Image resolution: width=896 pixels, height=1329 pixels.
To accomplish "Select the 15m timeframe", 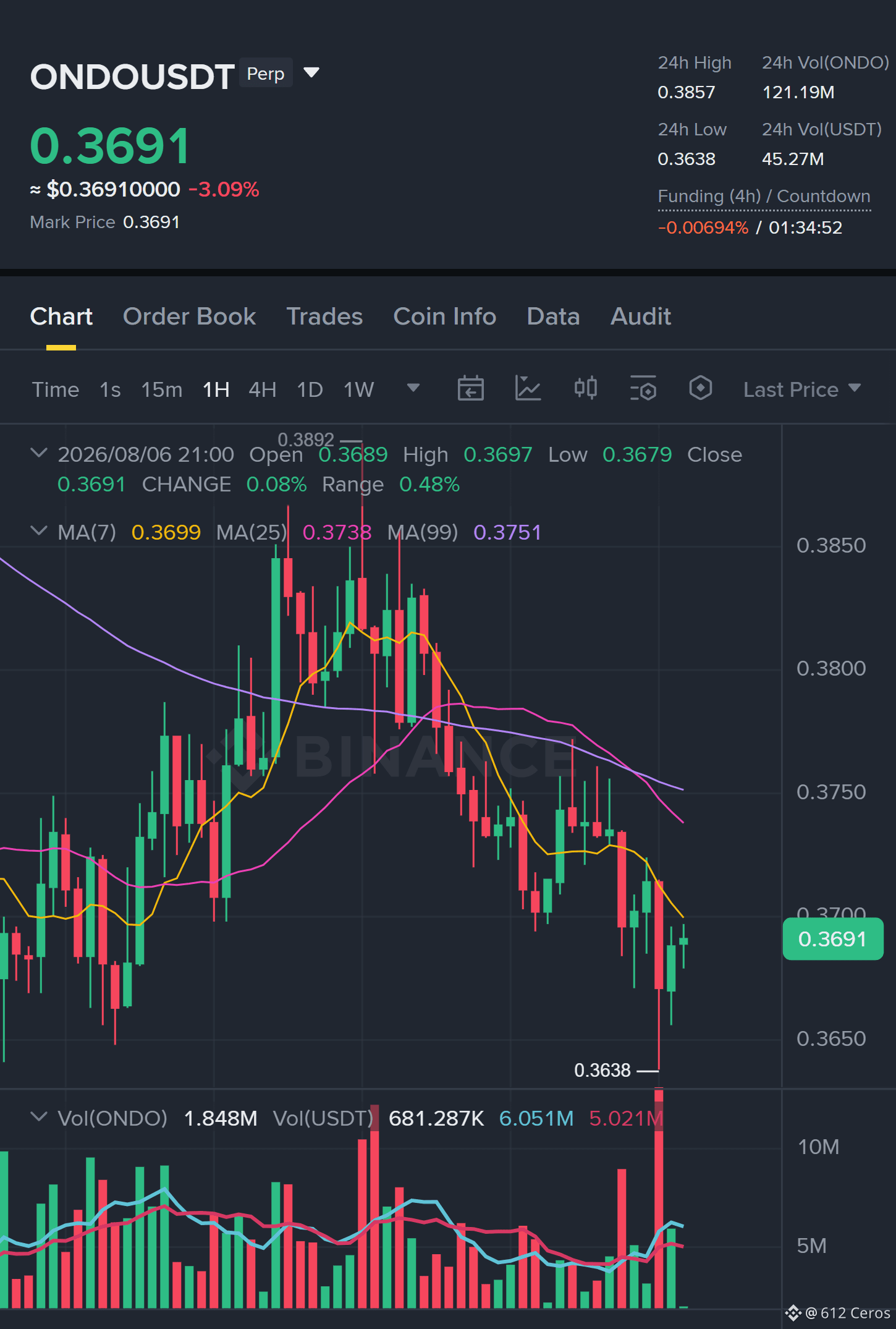I will 162,389.
